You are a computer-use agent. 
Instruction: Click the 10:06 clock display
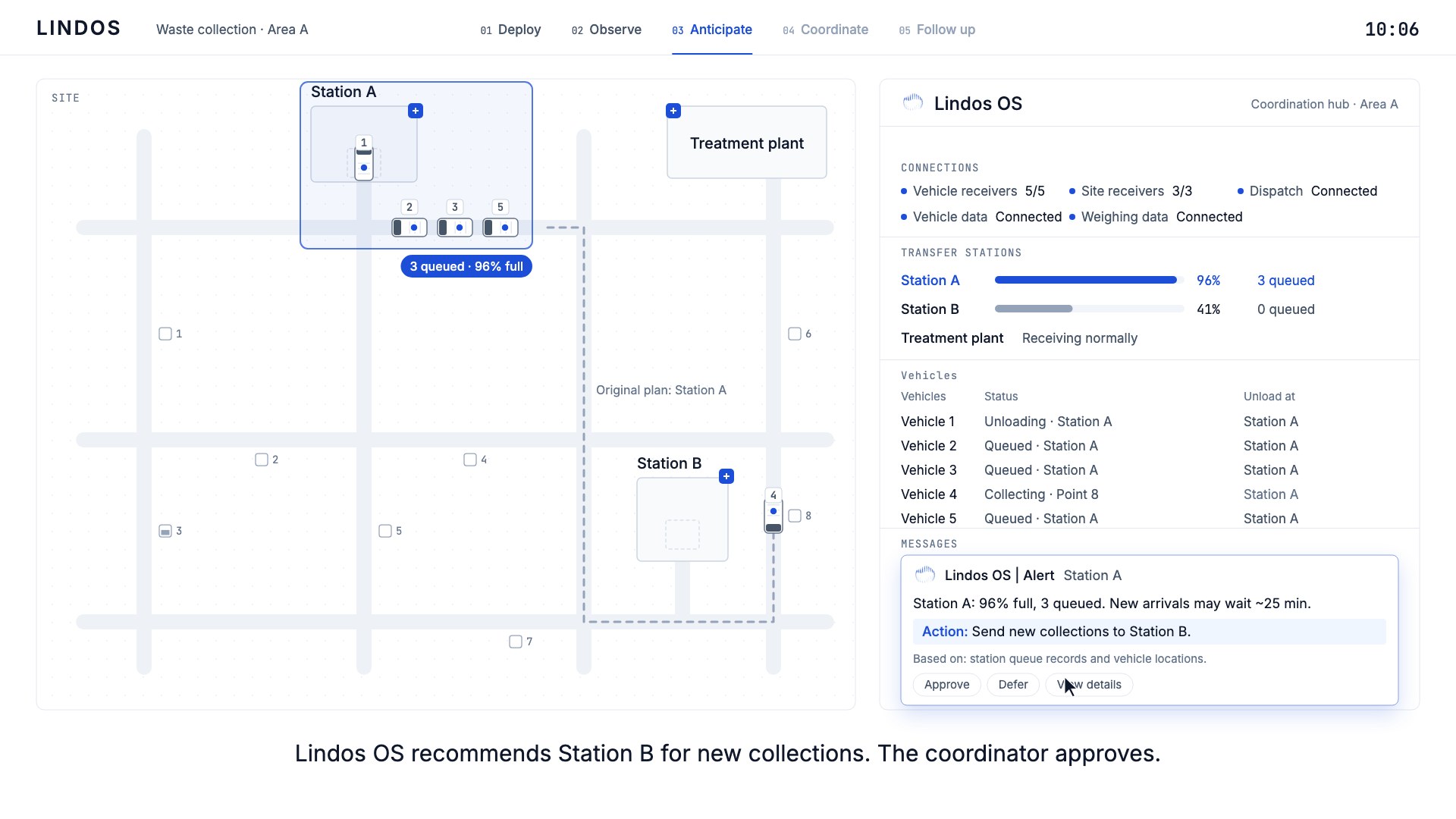(1392, 30)
